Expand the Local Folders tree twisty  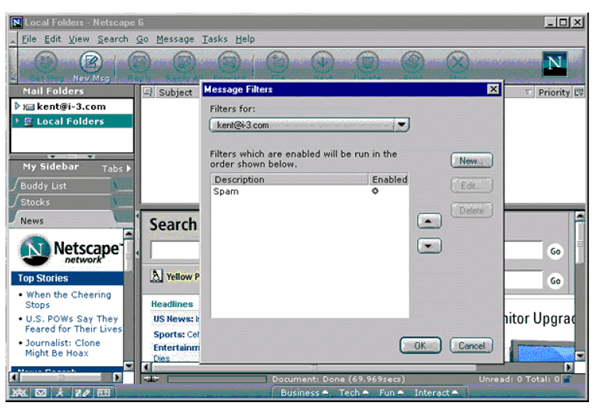pos(17,121)
